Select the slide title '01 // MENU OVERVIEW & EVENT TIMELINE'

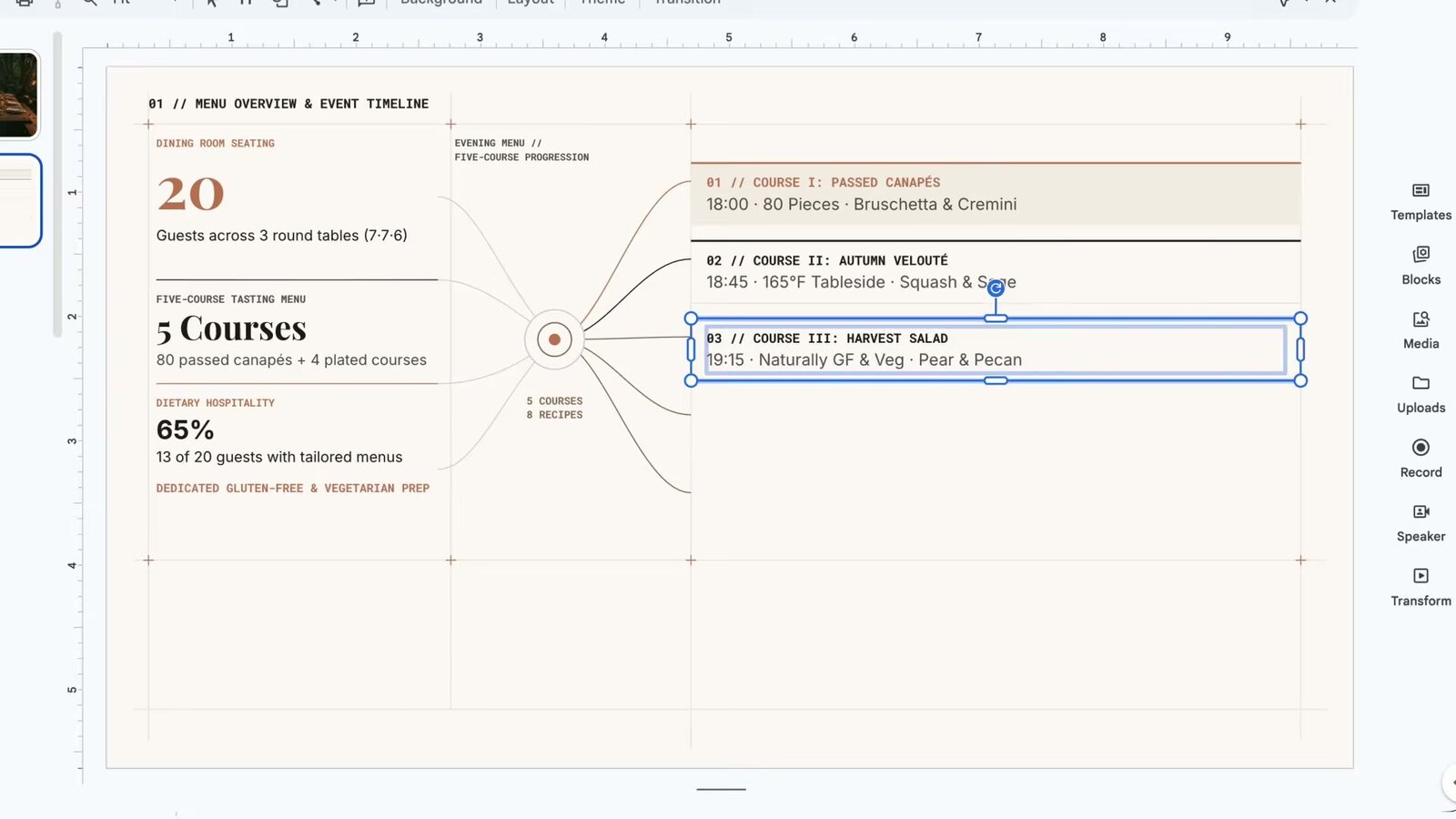(288, 104)
